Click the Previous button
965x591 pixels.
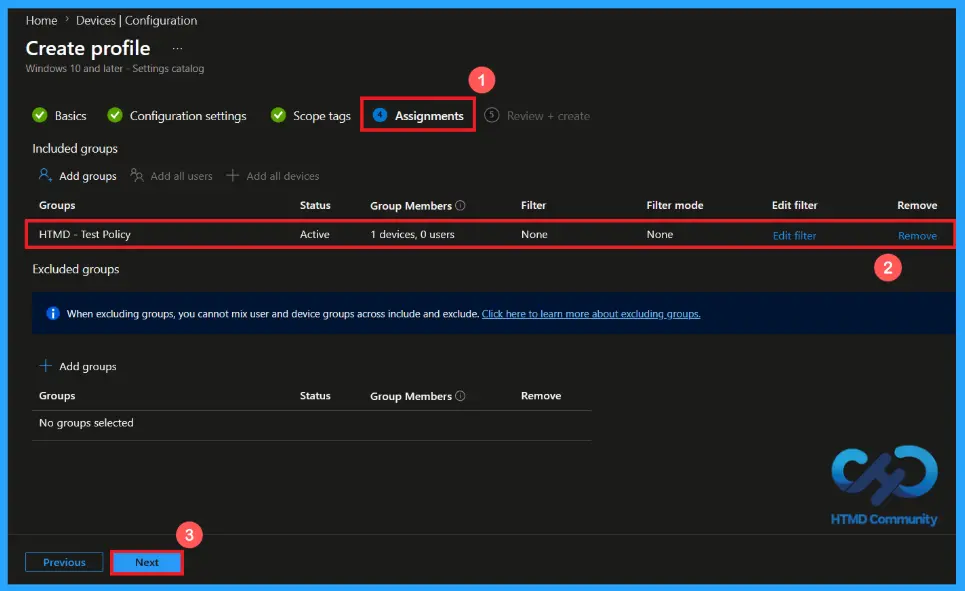[64, 562]
